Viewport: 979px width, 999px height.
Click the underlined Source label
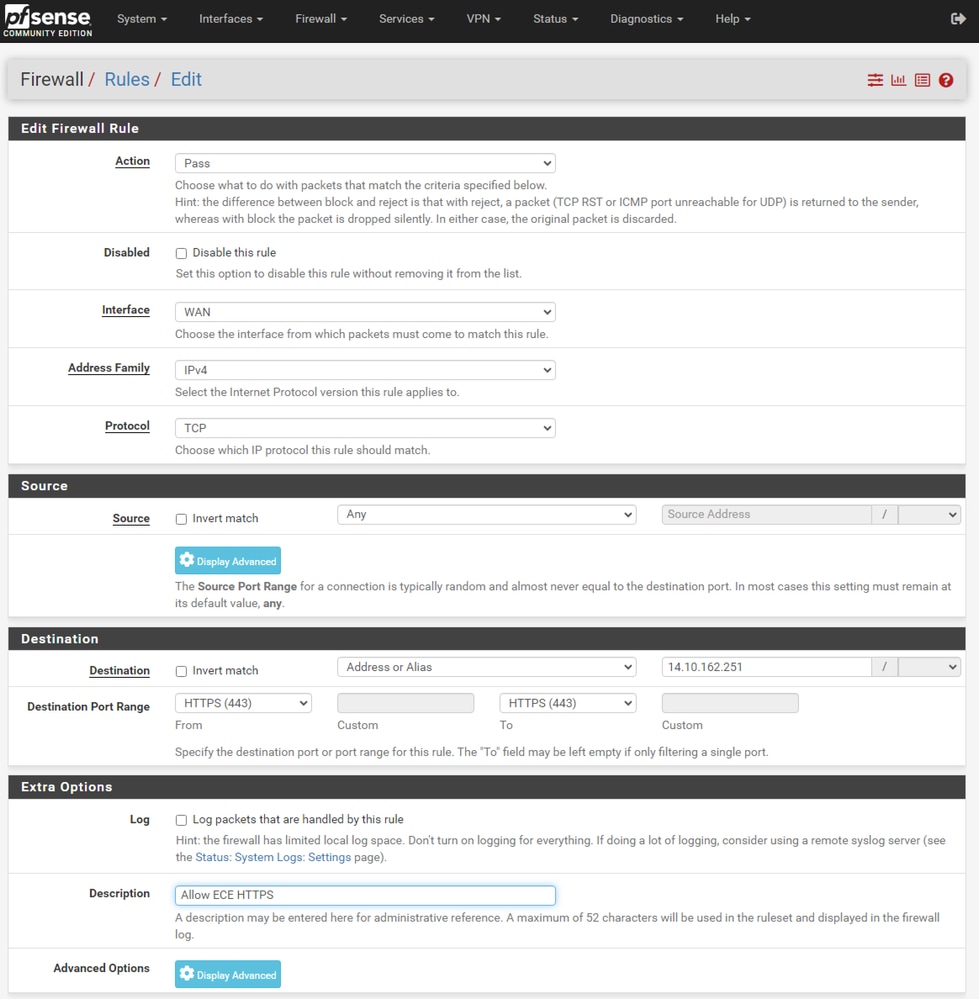pyautogui.click(x=131, y=519)
